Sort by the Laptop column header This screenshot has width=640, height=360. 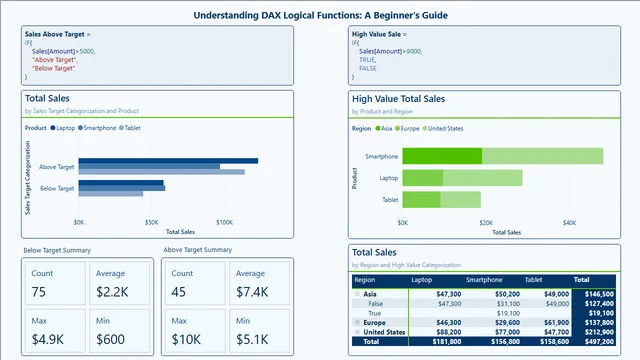(422, 280)
